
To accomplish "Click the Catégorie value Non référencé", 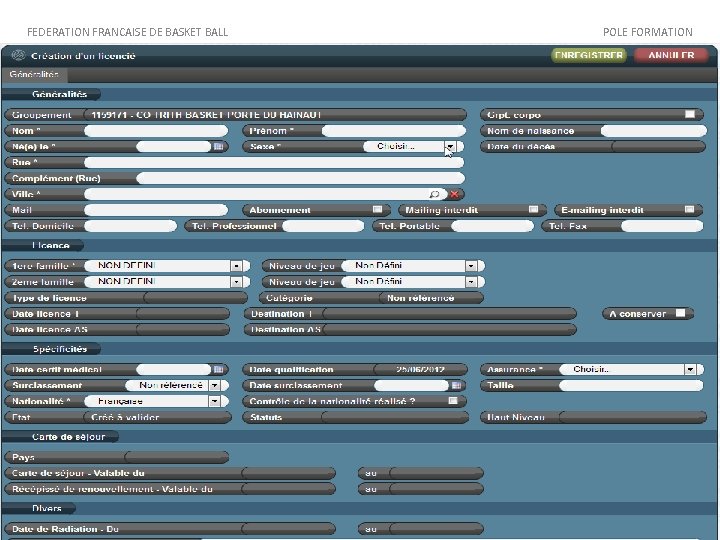I will (x=431, y=298).
